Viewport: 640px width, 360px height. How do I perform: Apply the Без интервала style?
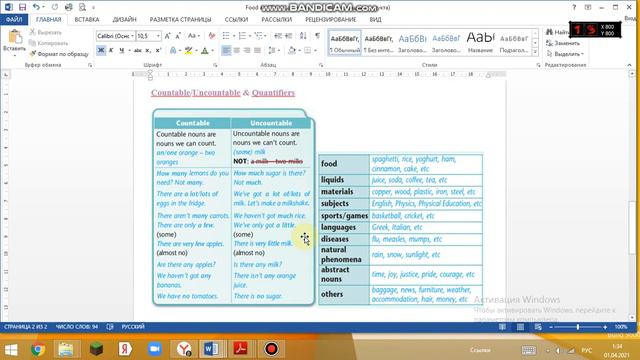pos(378,42)
